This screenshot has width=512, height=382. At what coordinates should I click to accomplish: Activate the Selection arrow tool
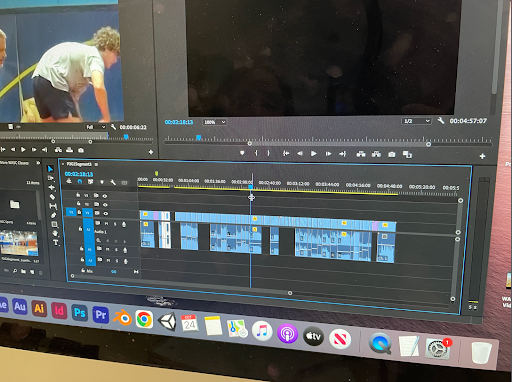50,169
